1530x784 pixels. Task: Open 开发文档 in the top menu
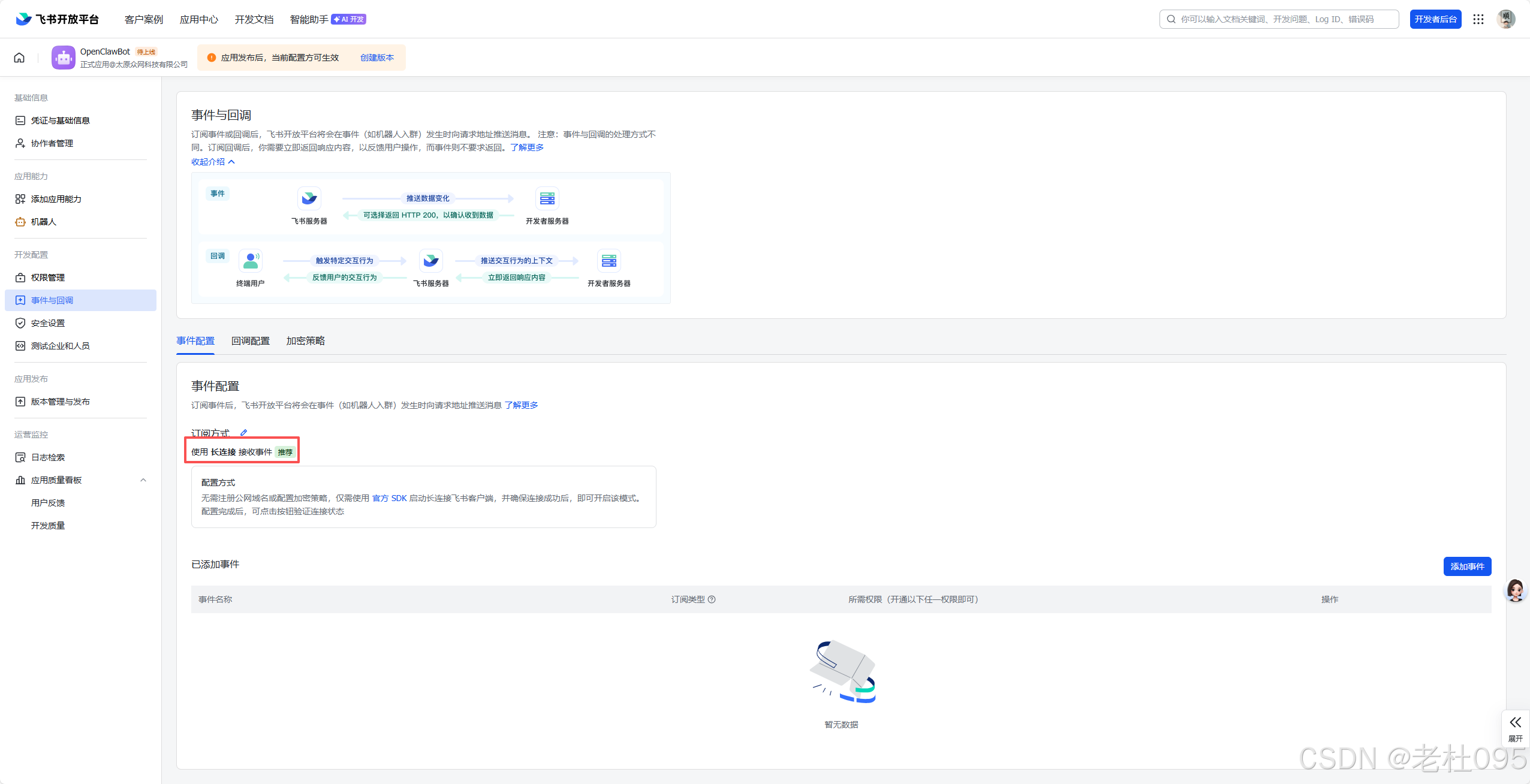[254, 19]
